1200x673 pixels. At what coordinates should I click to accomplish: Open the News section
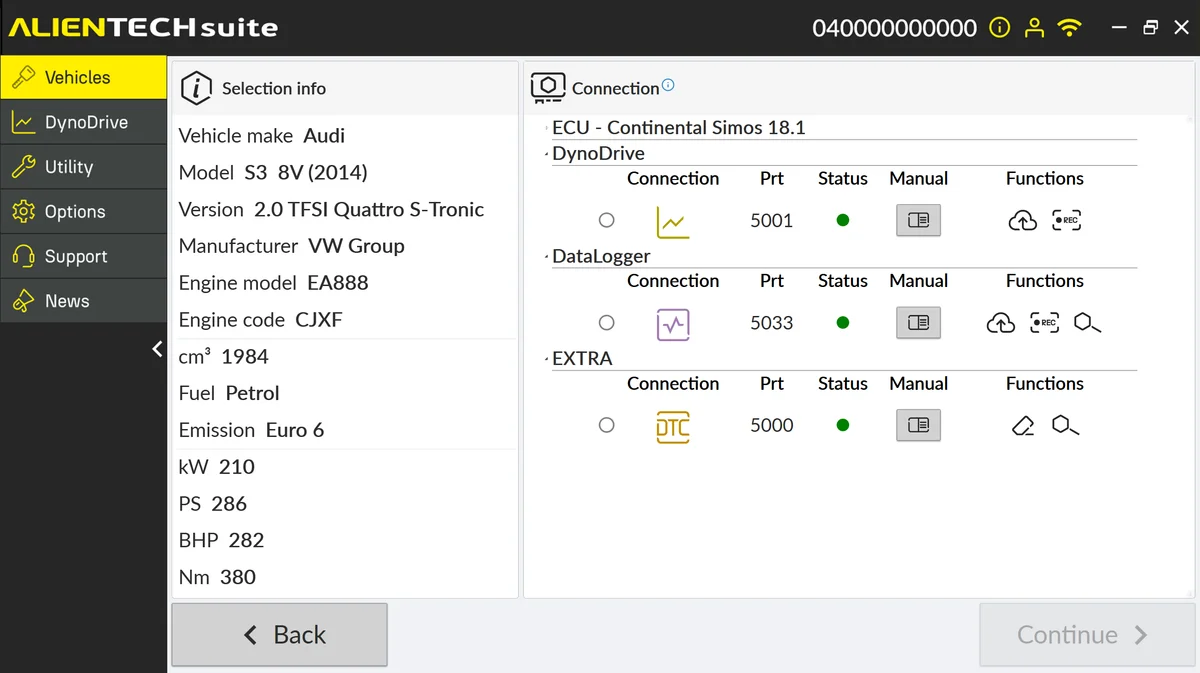(83, 301)
